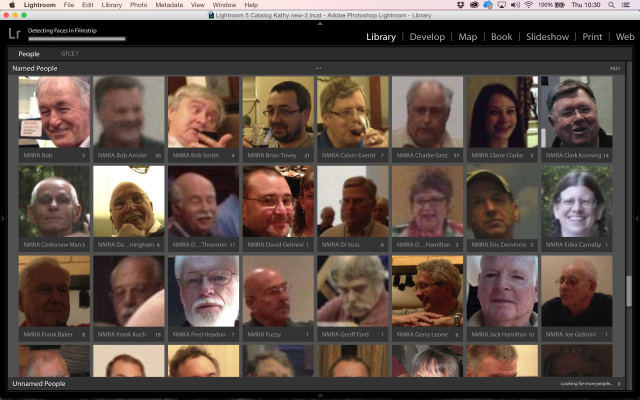
Task: Click the NMRA Frank Baker name label
Action: point(48,334)
